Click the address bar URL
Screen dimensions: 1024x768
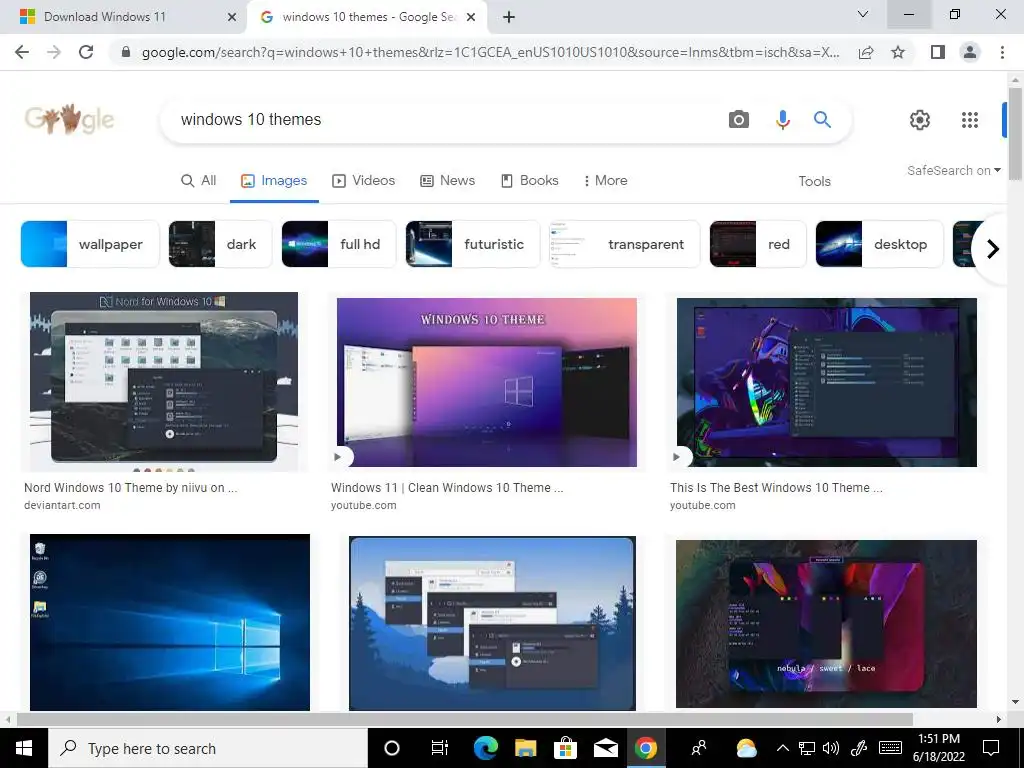coord(490,52)
